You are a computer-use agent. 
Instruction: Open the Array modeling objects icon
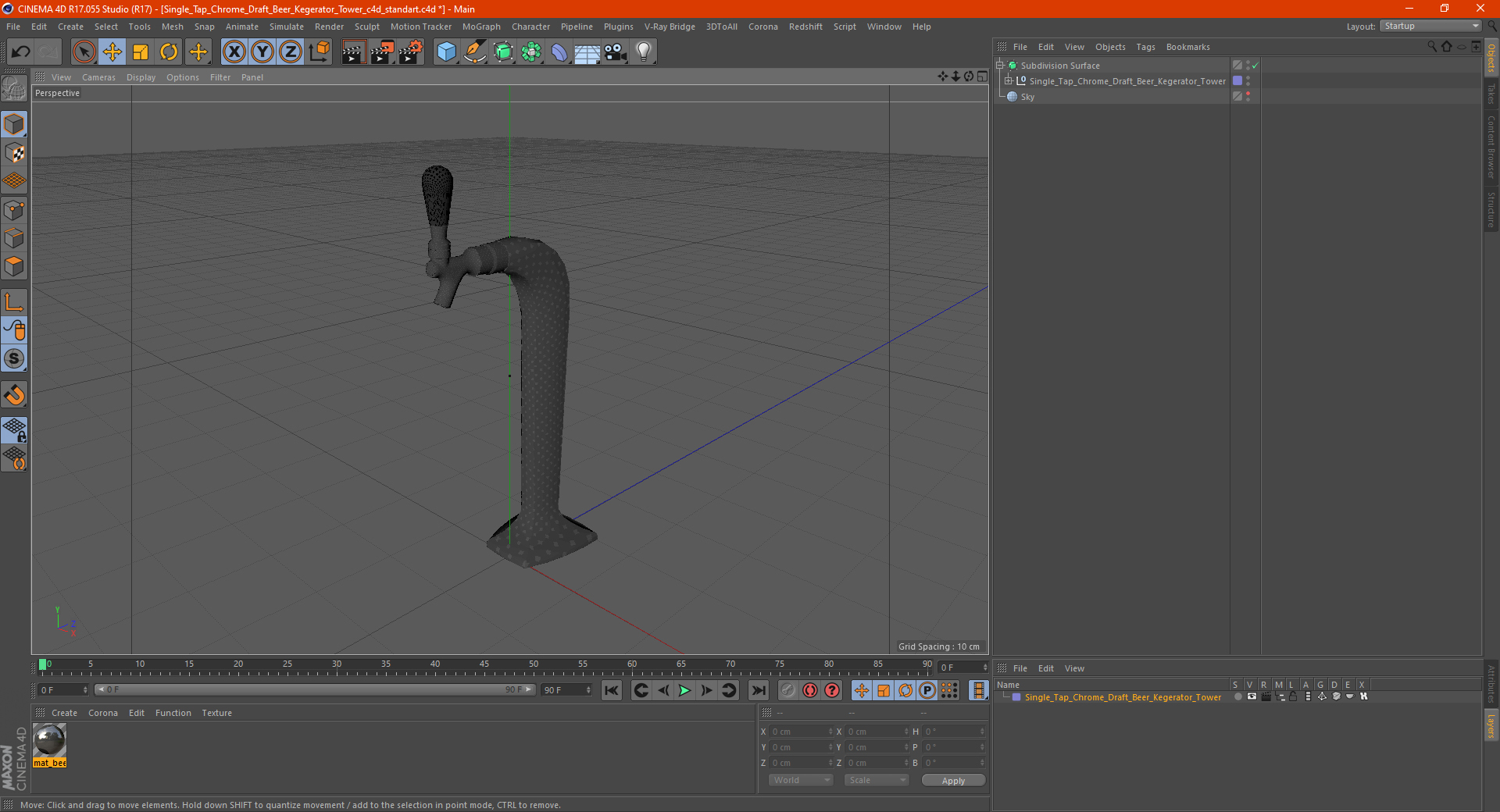point(531,52)
